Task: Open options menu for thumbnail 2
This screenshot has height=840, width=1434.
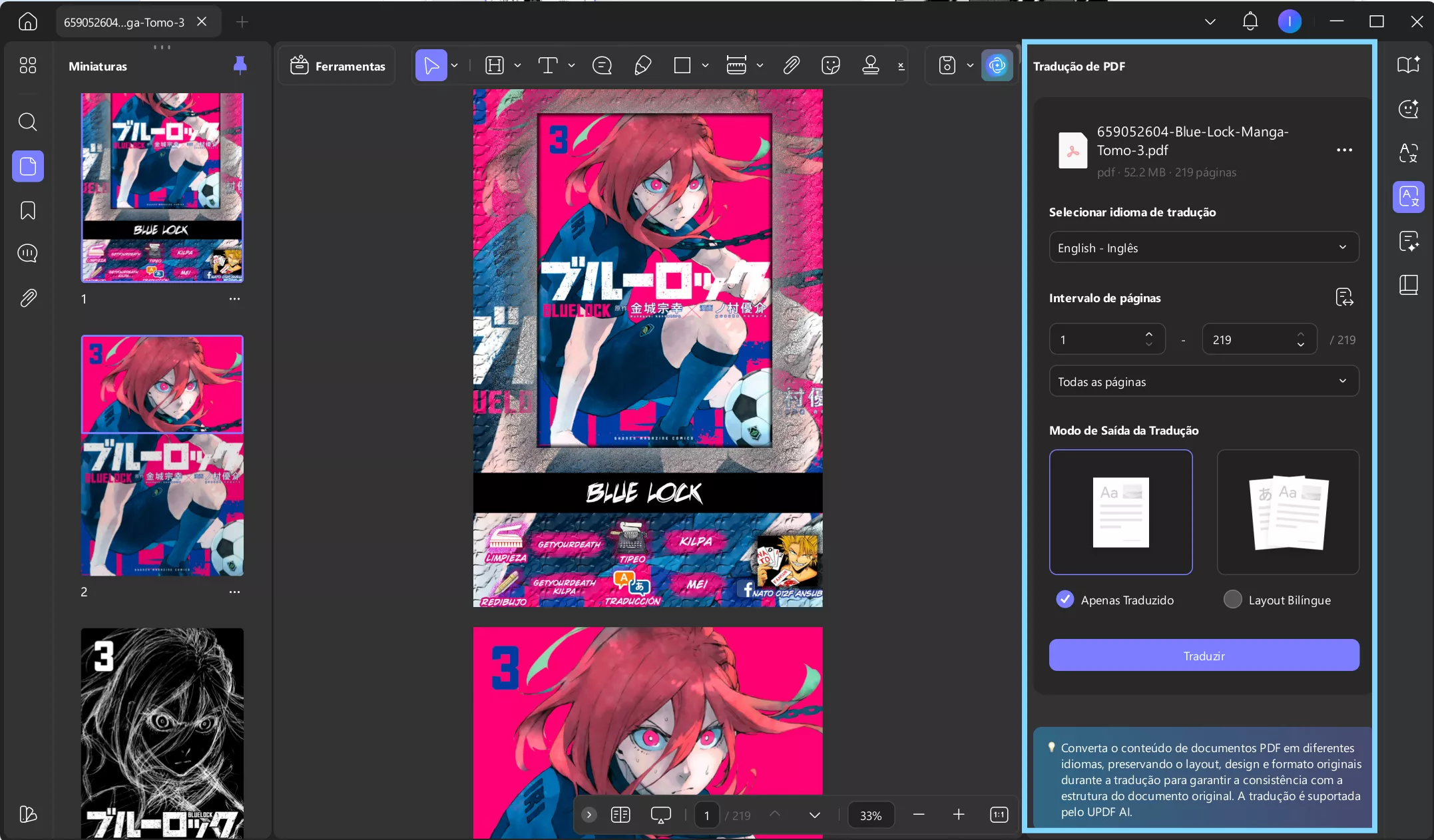Action: click(234, 592)
